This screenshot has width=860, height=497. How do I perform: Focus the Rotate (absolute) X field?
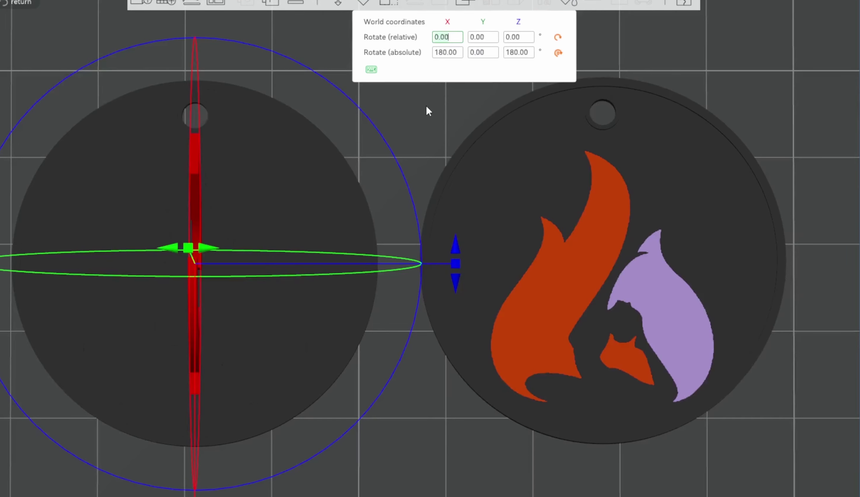tap(448, 52)
